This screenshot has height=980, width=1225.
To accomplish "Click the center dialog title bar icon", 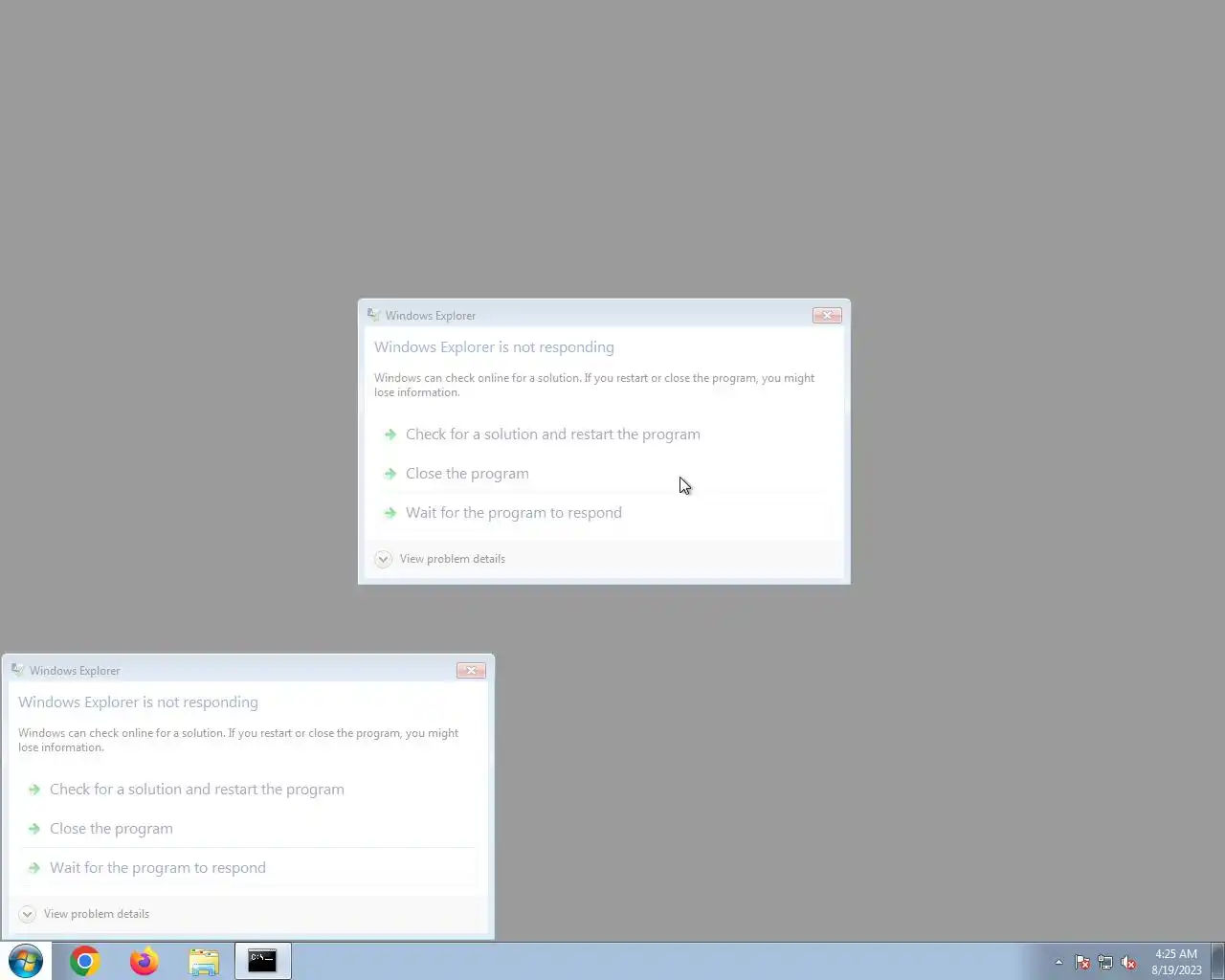I will point(374,315).
